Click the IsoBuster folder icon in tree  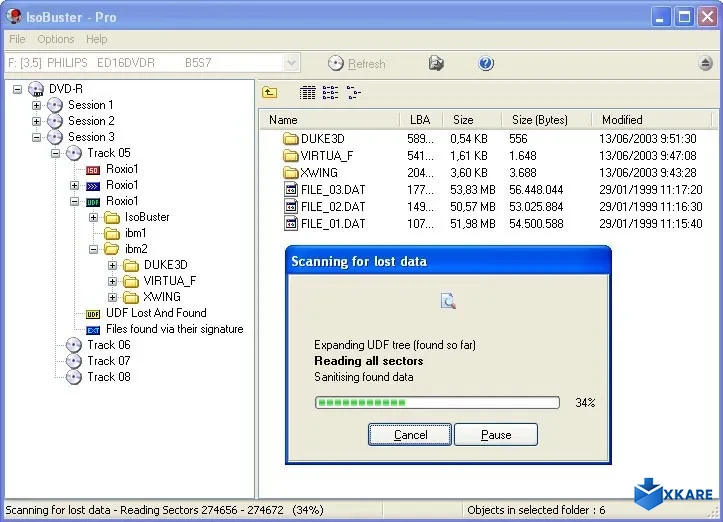click(x=112, y=217)
